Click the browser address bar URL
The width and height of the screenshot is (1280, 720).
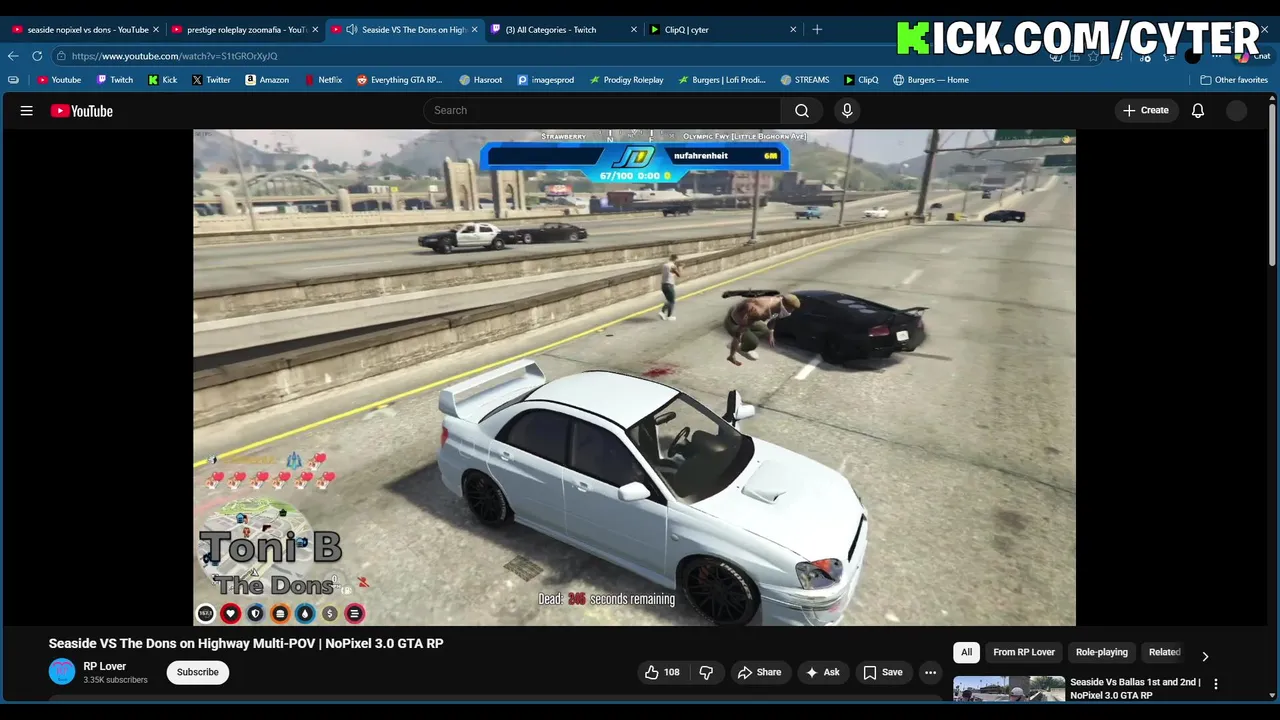pyautogui.click(x=174, y=56)
